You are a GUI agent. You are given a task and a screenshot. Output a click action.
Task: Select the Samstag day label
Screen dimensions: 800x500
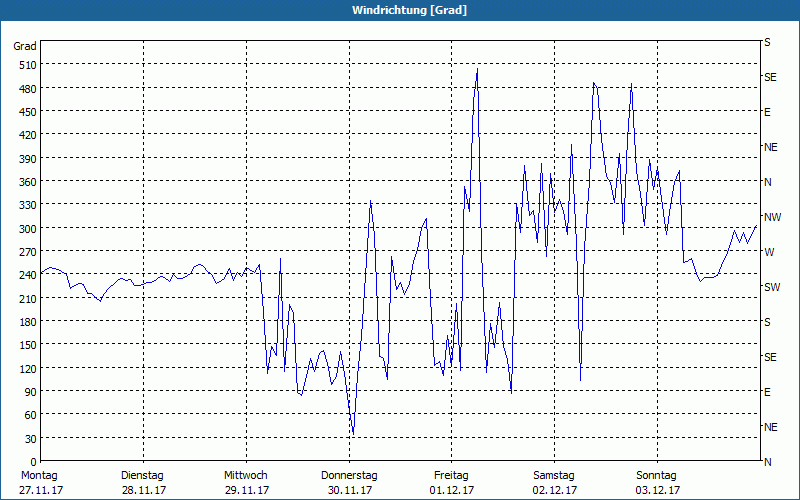pos(554,476)
